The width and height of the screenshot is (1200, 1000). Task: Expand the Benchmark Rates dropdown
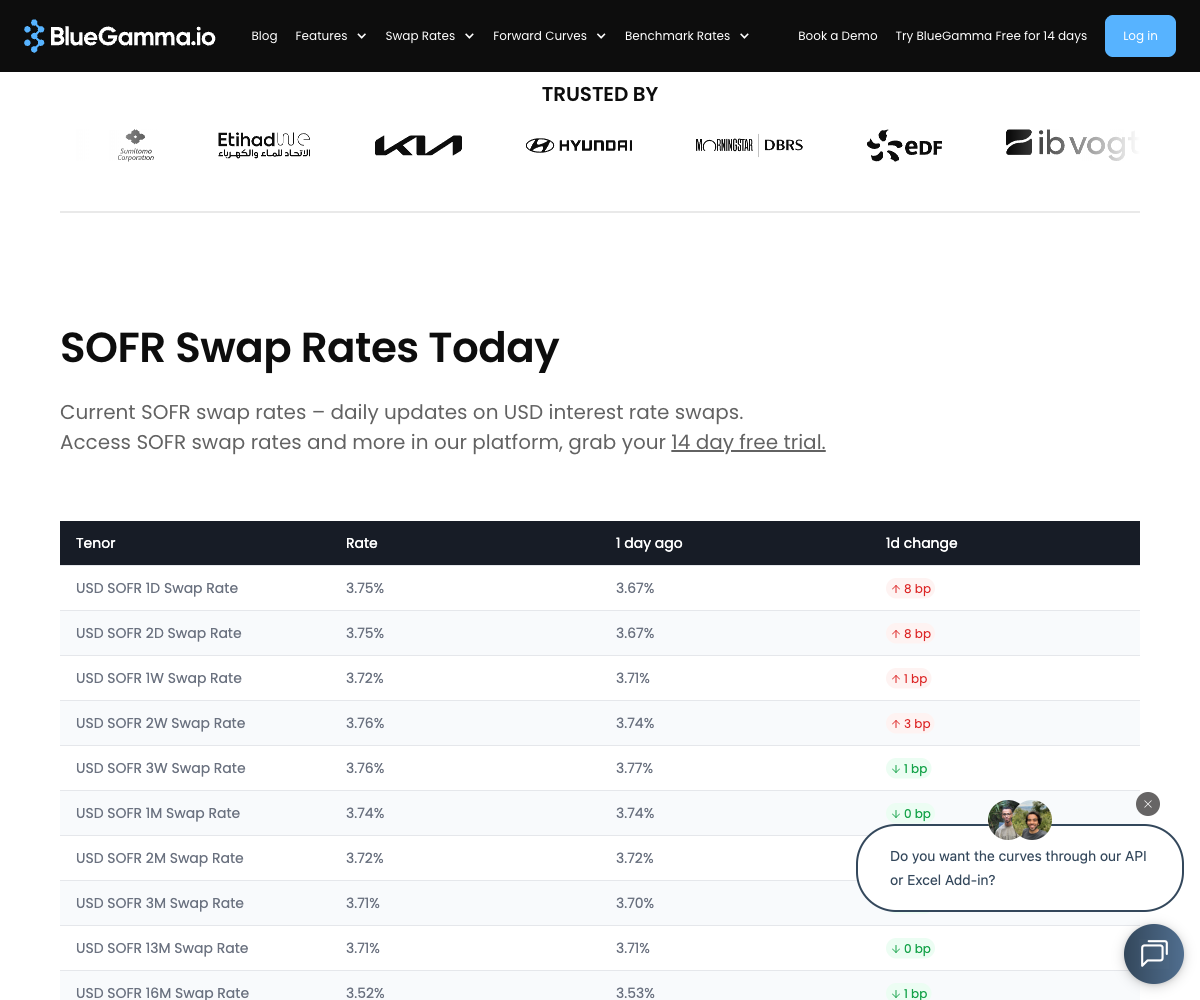(x=687, y=35)
